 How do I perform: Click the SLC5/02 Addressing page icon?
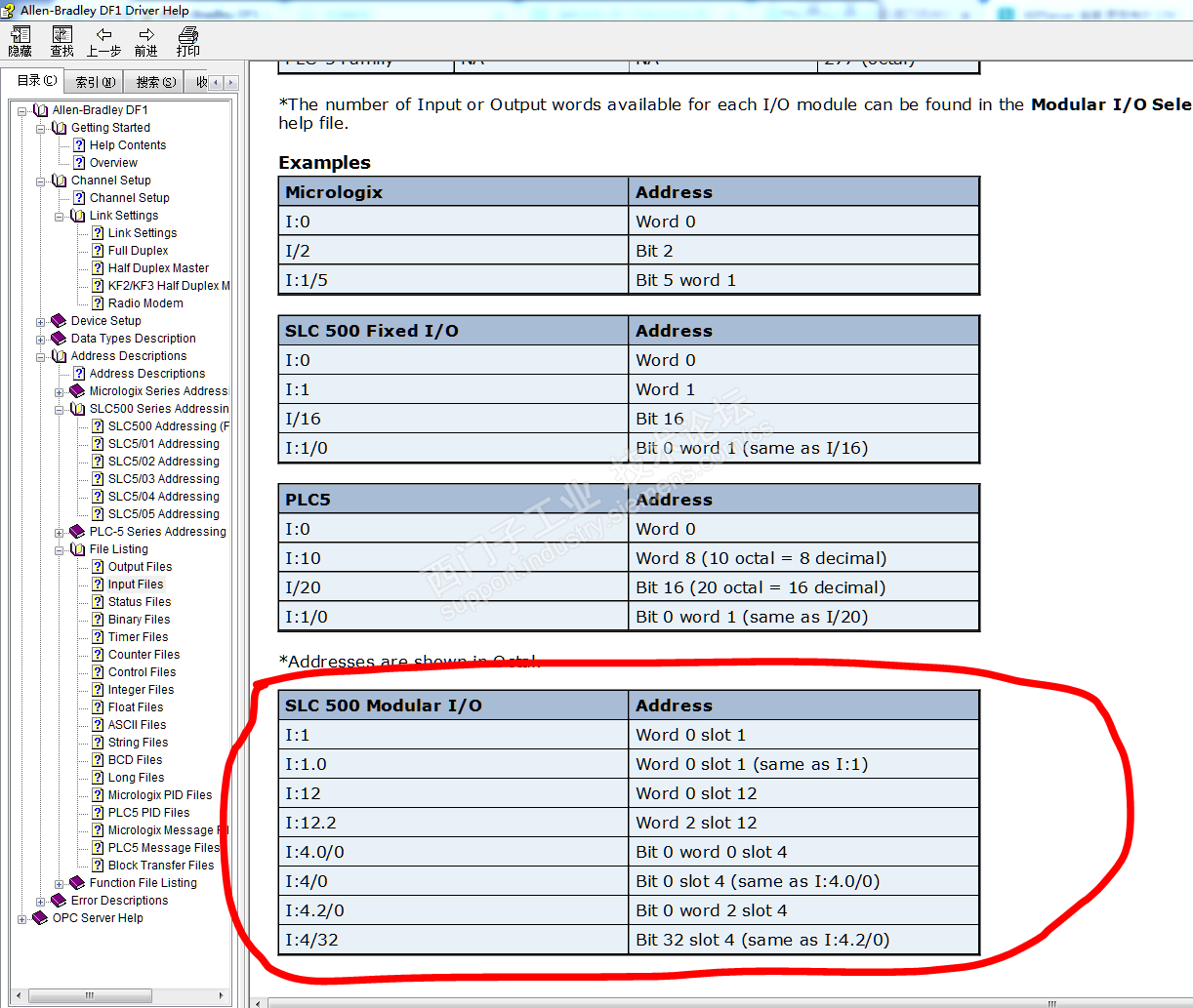[x=98, y=462]
